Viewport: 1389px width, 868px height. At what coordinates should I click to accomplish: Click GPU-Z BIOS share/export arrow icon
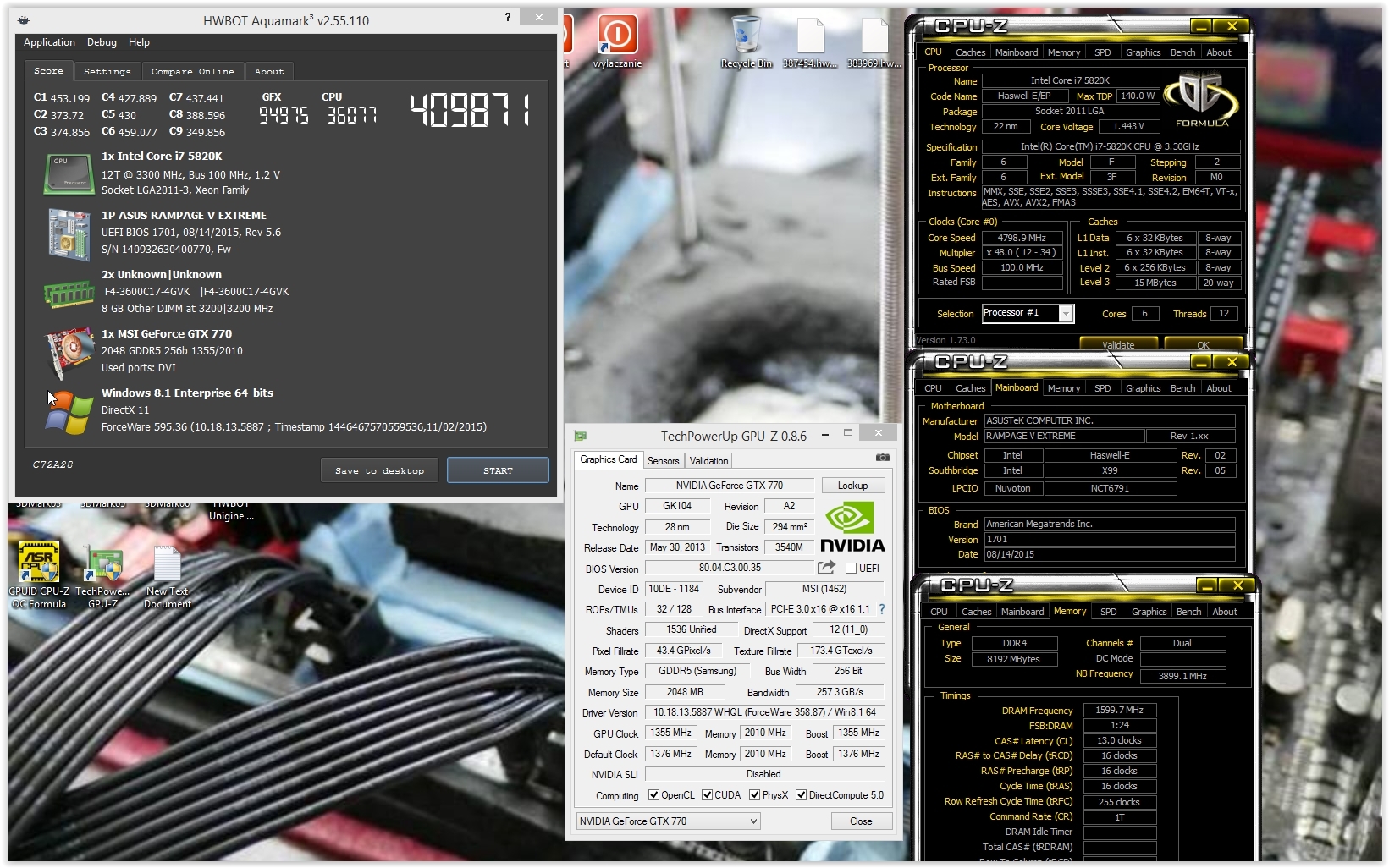click(x=826, y=568)
